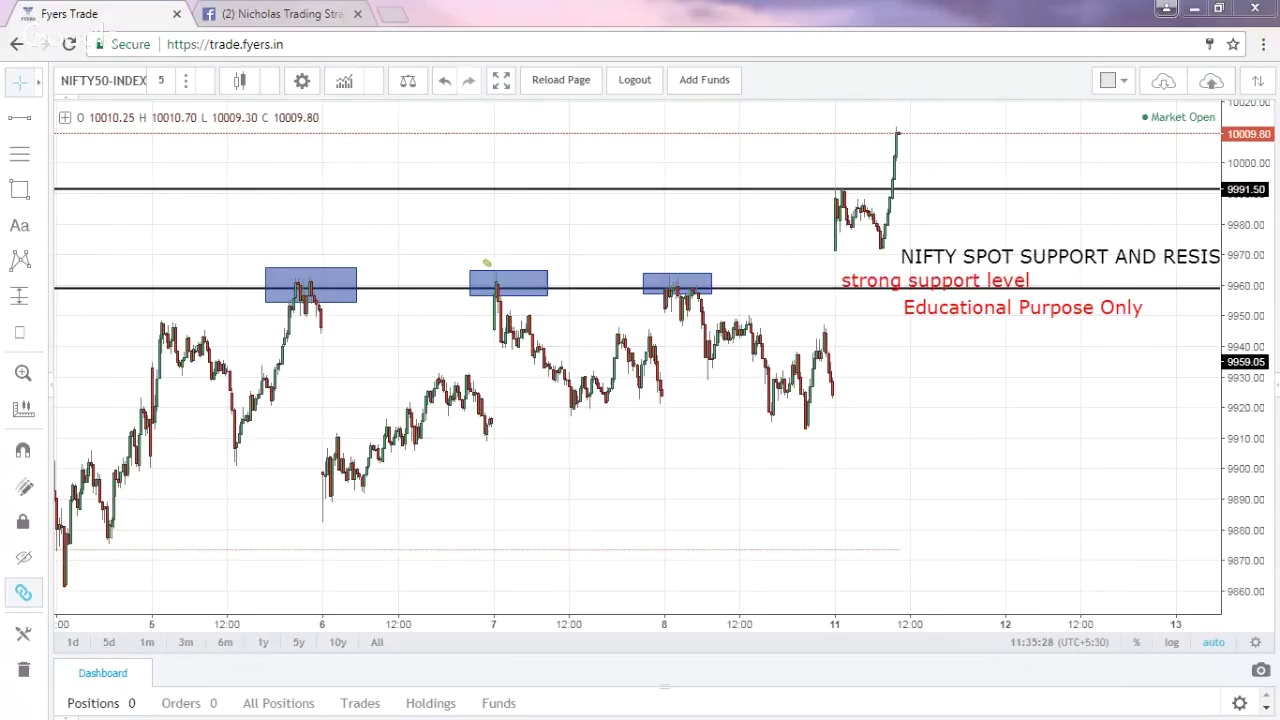
Task: Open the Funds tab
Action: point(499,703)
